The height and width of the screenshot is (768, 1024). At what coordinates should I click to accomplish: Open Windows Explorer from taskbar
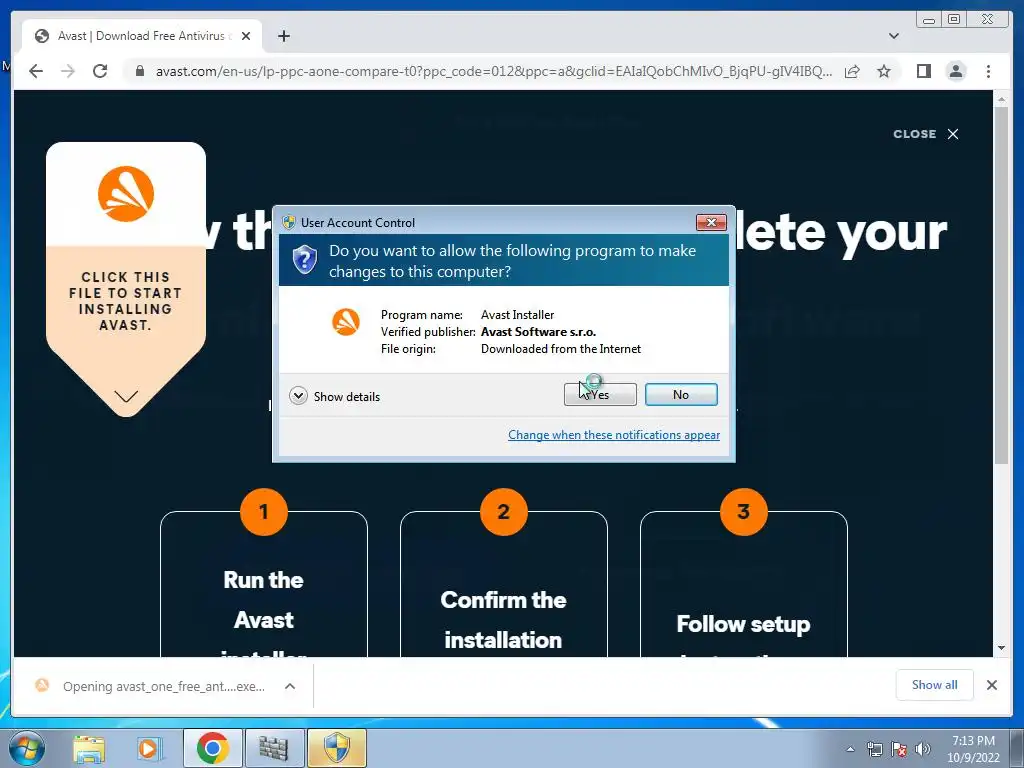click(x=89, y=748)
